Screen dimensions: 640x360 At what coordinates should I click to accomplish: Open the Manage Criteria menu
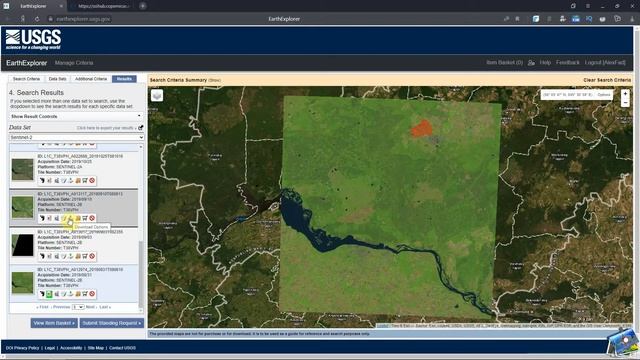(x=74, y=63)
